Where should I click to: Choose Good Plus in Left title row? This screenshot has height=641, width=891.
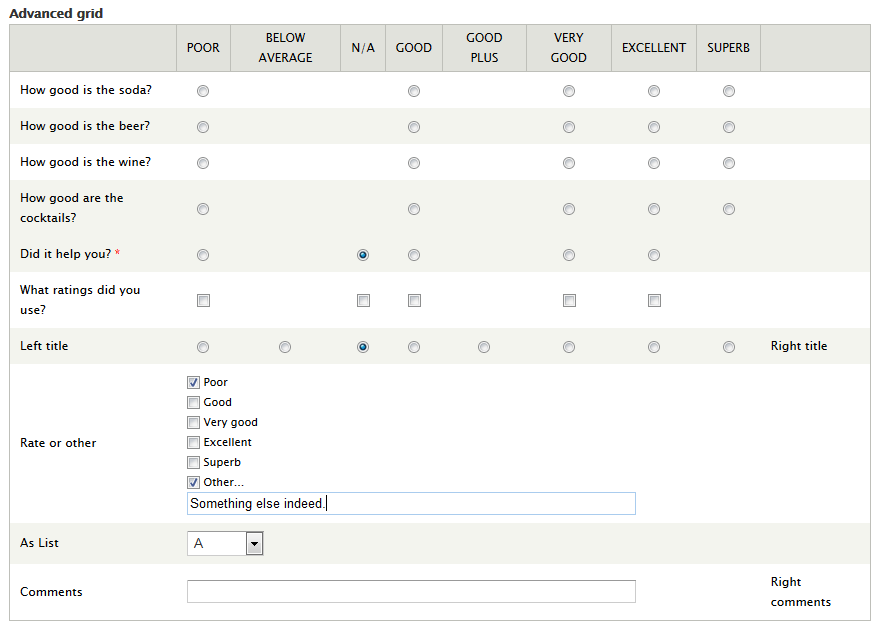[484, 347]
